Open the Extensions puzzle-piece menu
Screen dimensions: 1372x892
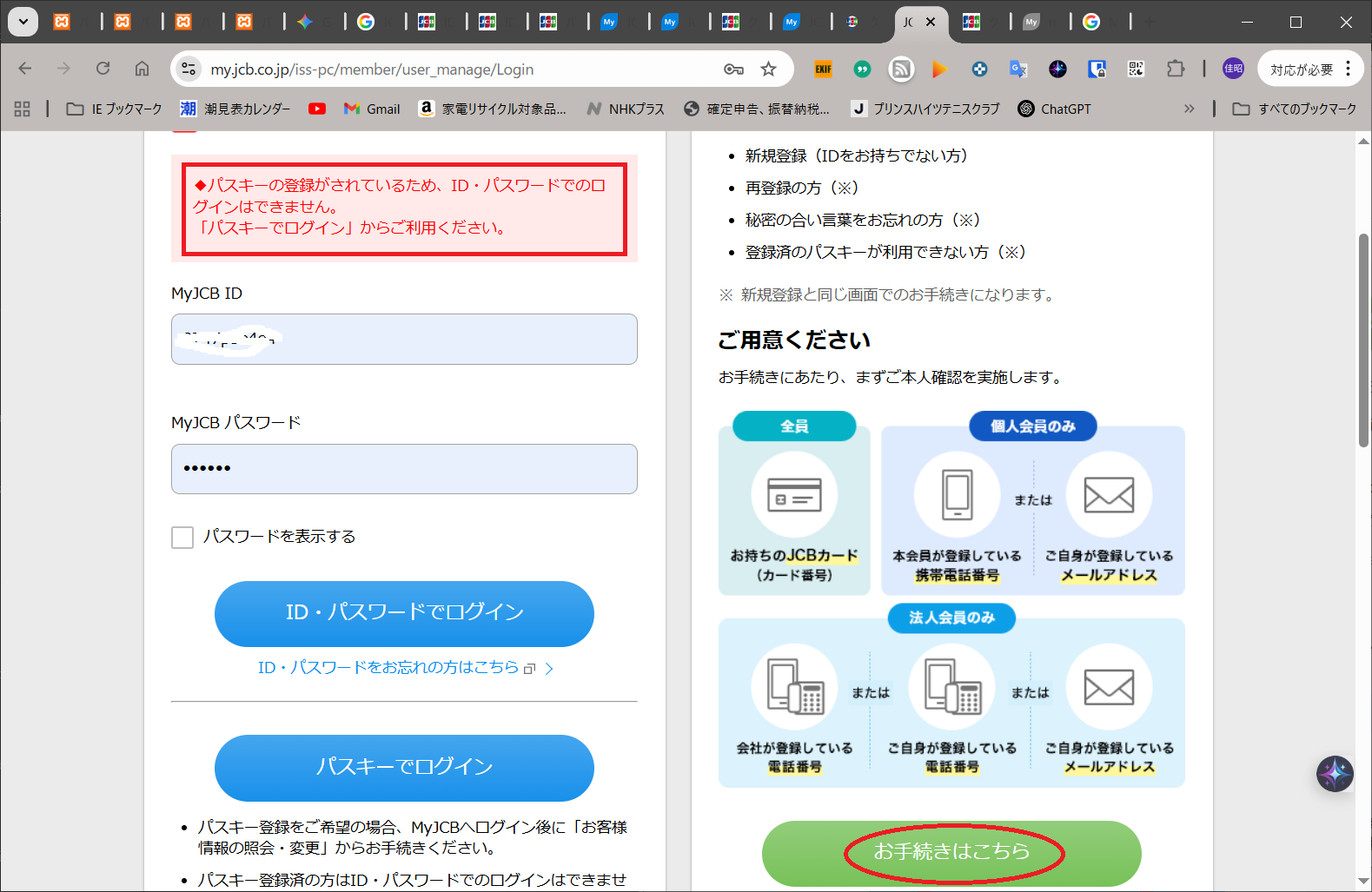(x=1175, y=69)
